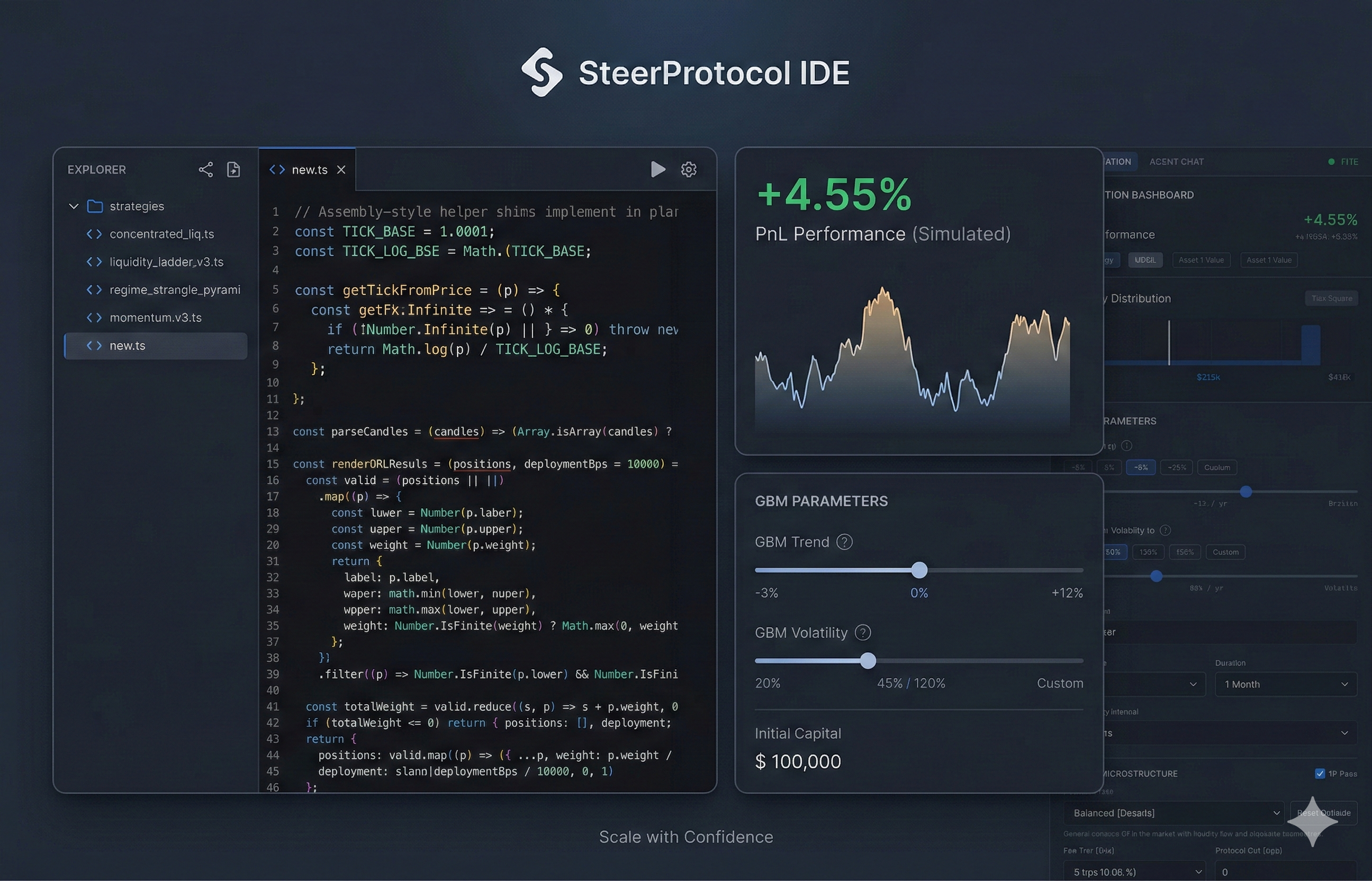Open editor settings gear icon
The height and width of the screenshot is (881, 1372).
click(689, 169)
